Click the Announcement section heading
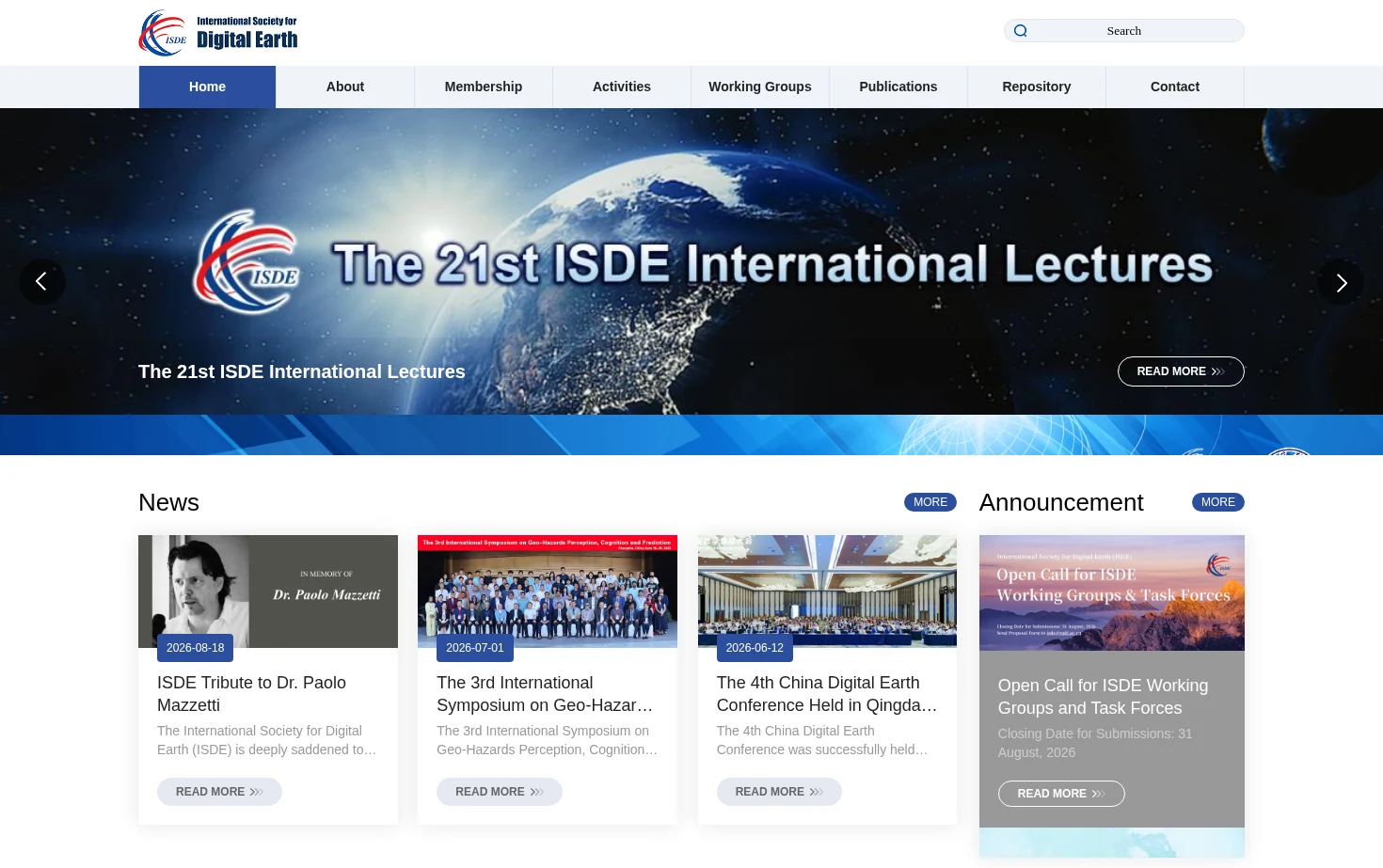 [x=1061, y=502]
